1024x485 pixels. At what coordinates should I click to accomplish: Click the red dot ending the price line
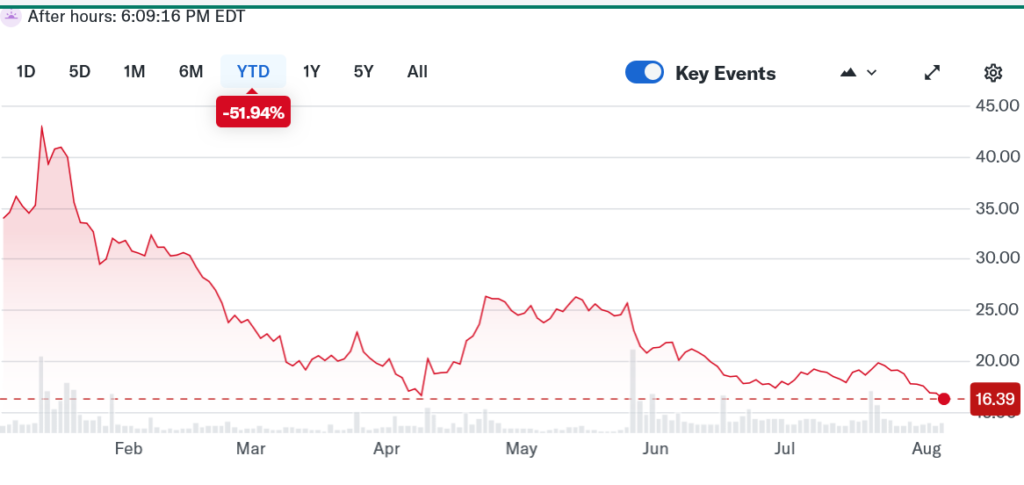944,399
